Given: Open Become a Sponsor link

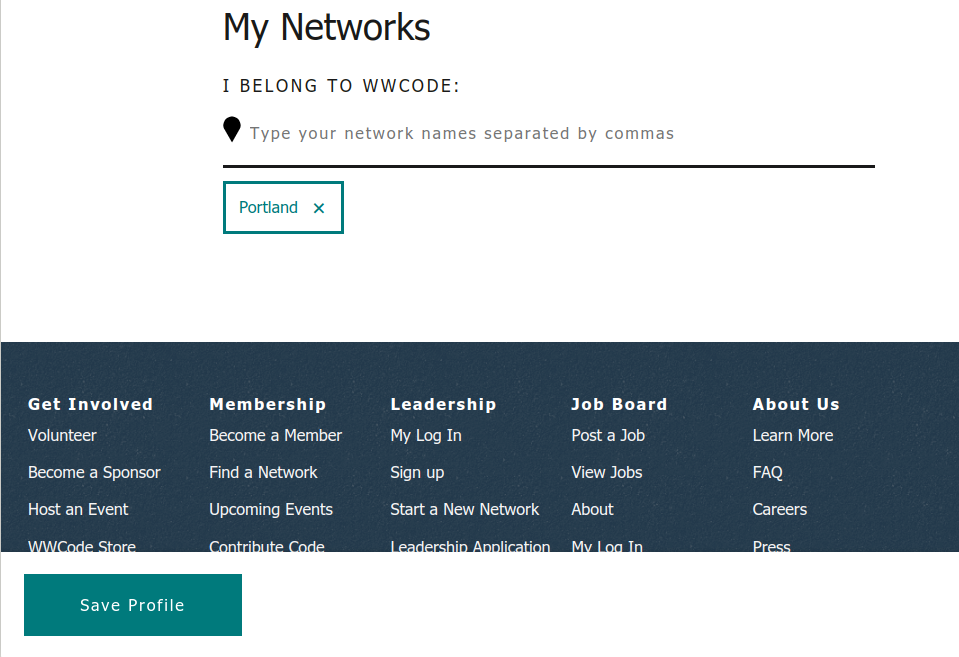Looking at the screenshot, I should pyautogui.click(x=94, y=473).
